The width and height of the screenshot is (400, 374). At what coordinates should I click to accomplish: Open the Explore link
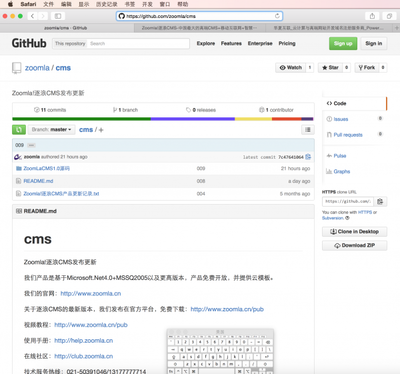(206, 44)
